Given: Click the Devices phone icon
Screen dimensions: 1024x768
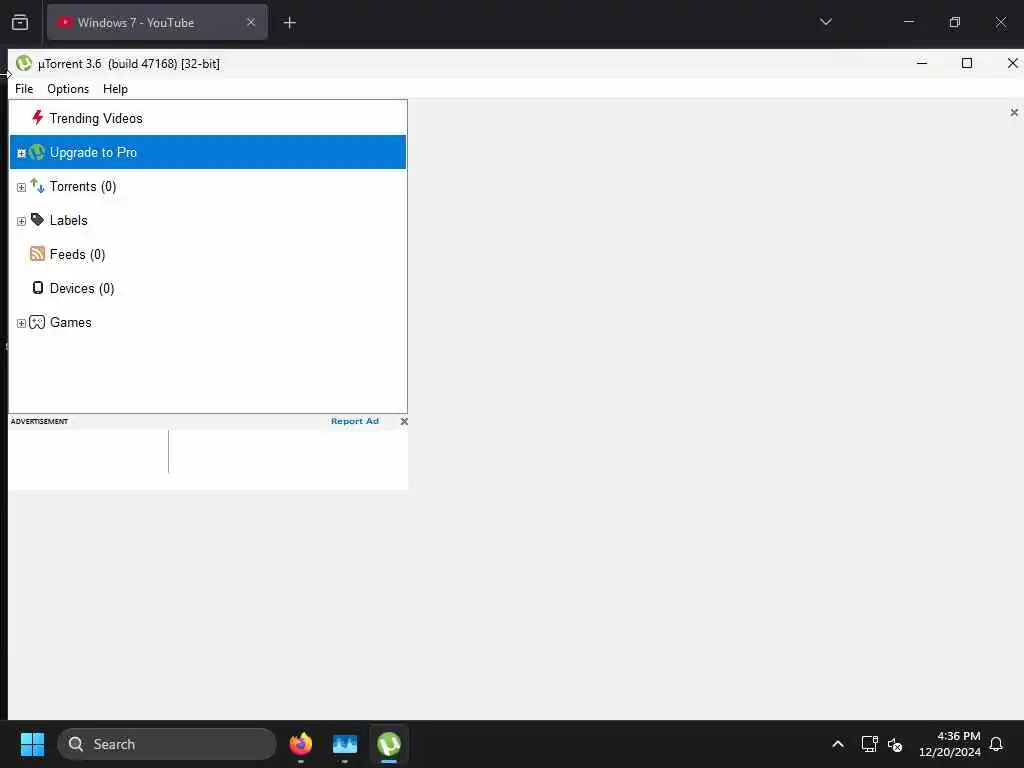Looking at the screenshot, I should pyautogui.click(x=38, y=288).
